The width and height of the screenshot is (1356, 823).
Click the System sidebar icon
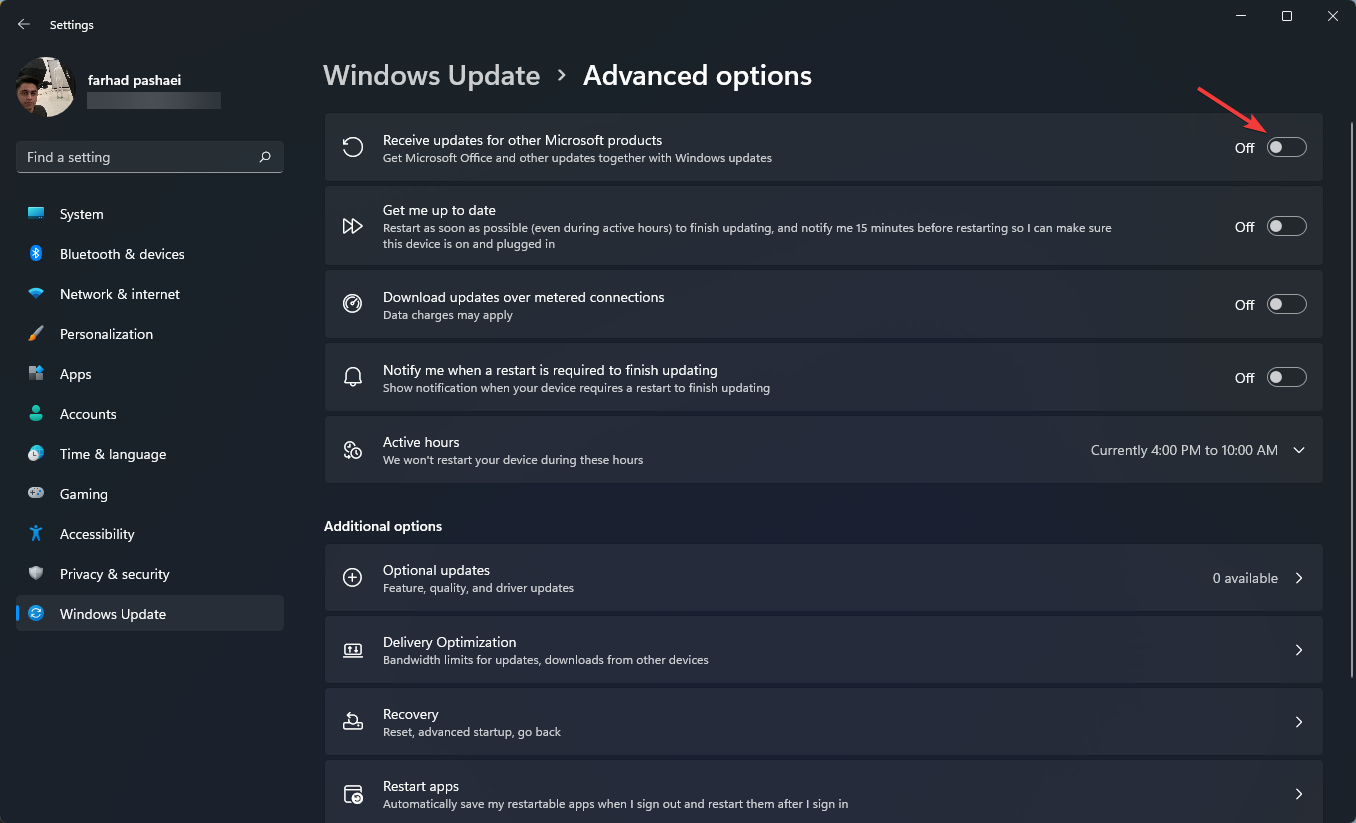pyautogui.click(x=36, y=214)
